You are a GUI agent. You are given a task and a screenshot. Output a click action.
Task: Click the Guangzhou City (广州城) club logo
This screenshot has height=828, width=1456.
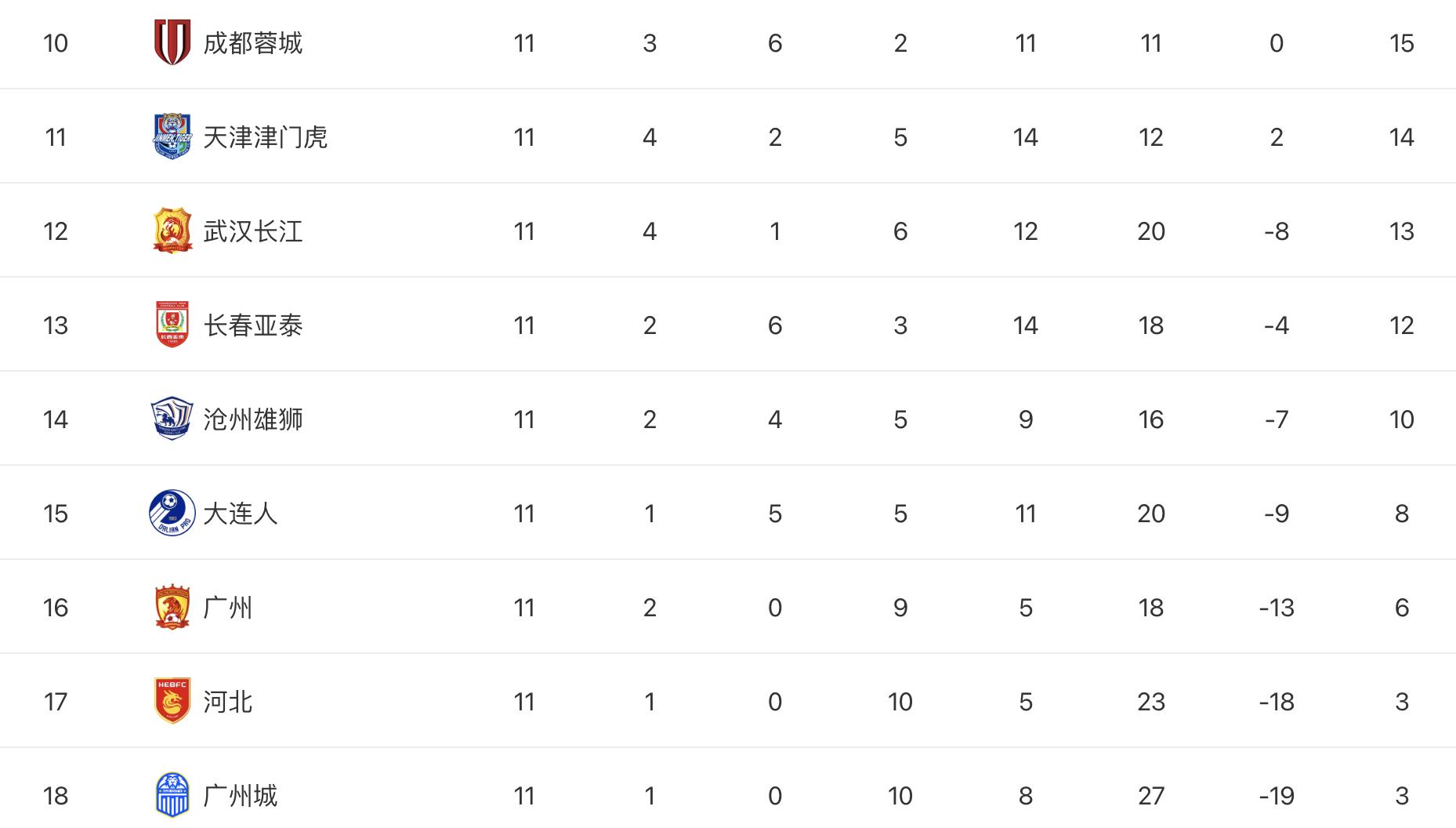[x=172, y=795]
